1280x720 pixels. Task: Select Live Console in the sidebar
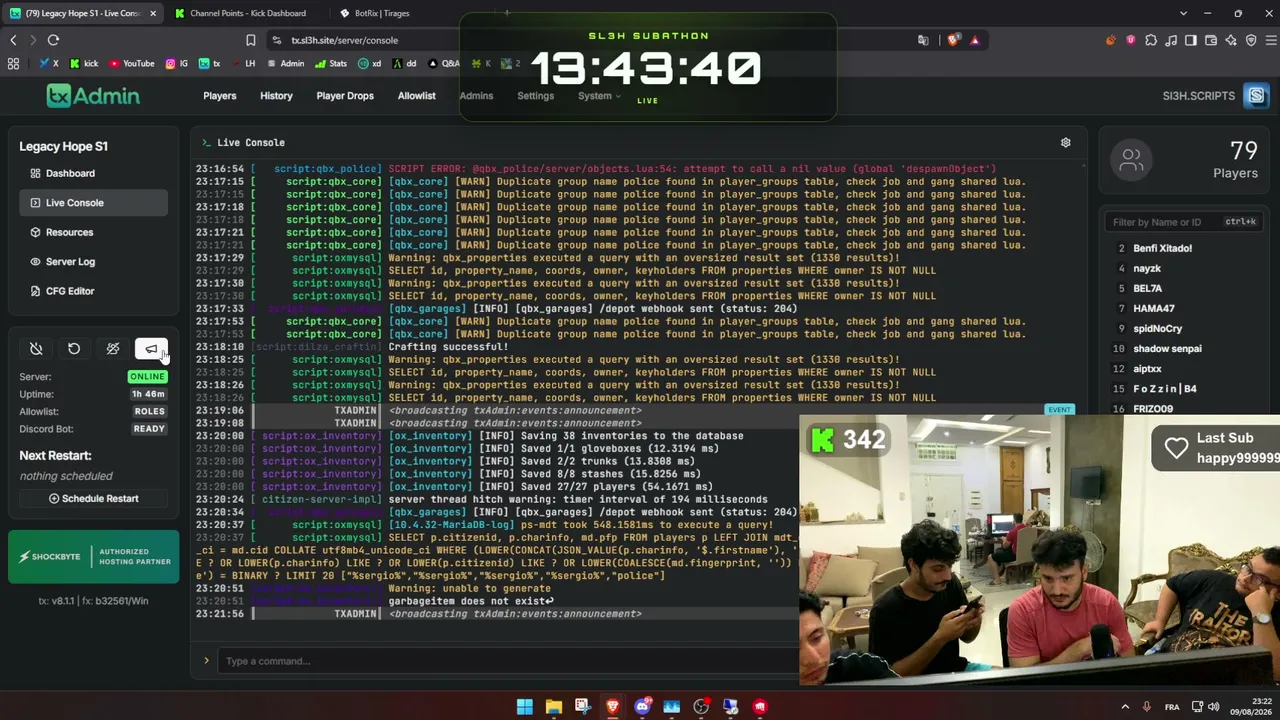pyautogui.click(x=93, y=202)
